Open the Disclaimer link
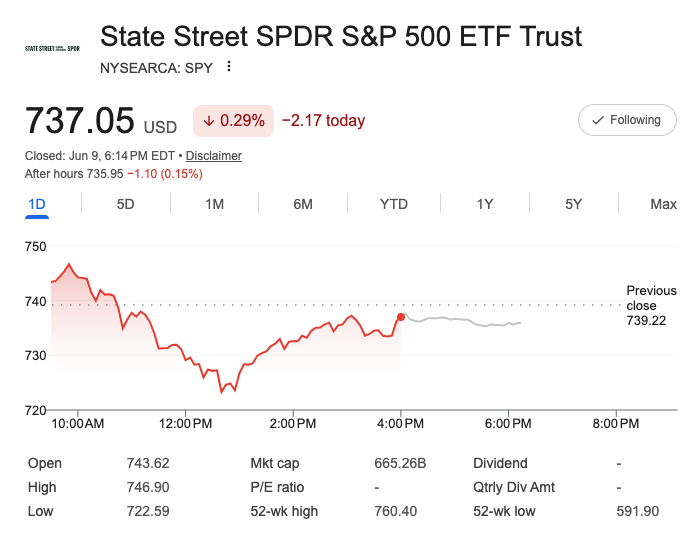The width and height of the screenshot is (691, 535). pos(214,156)
